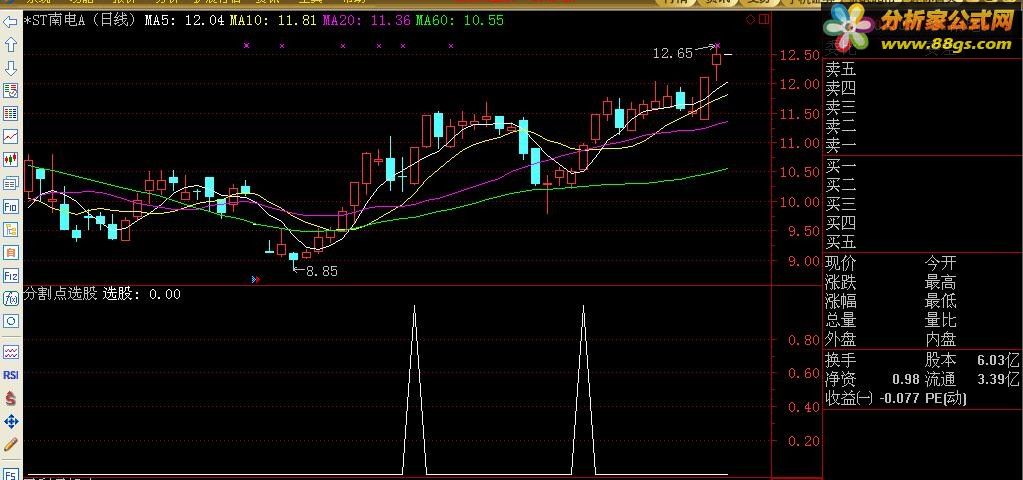
Task: Click the folder tree icon below F10
Action: pyautogui.click(x=10, y=229)
